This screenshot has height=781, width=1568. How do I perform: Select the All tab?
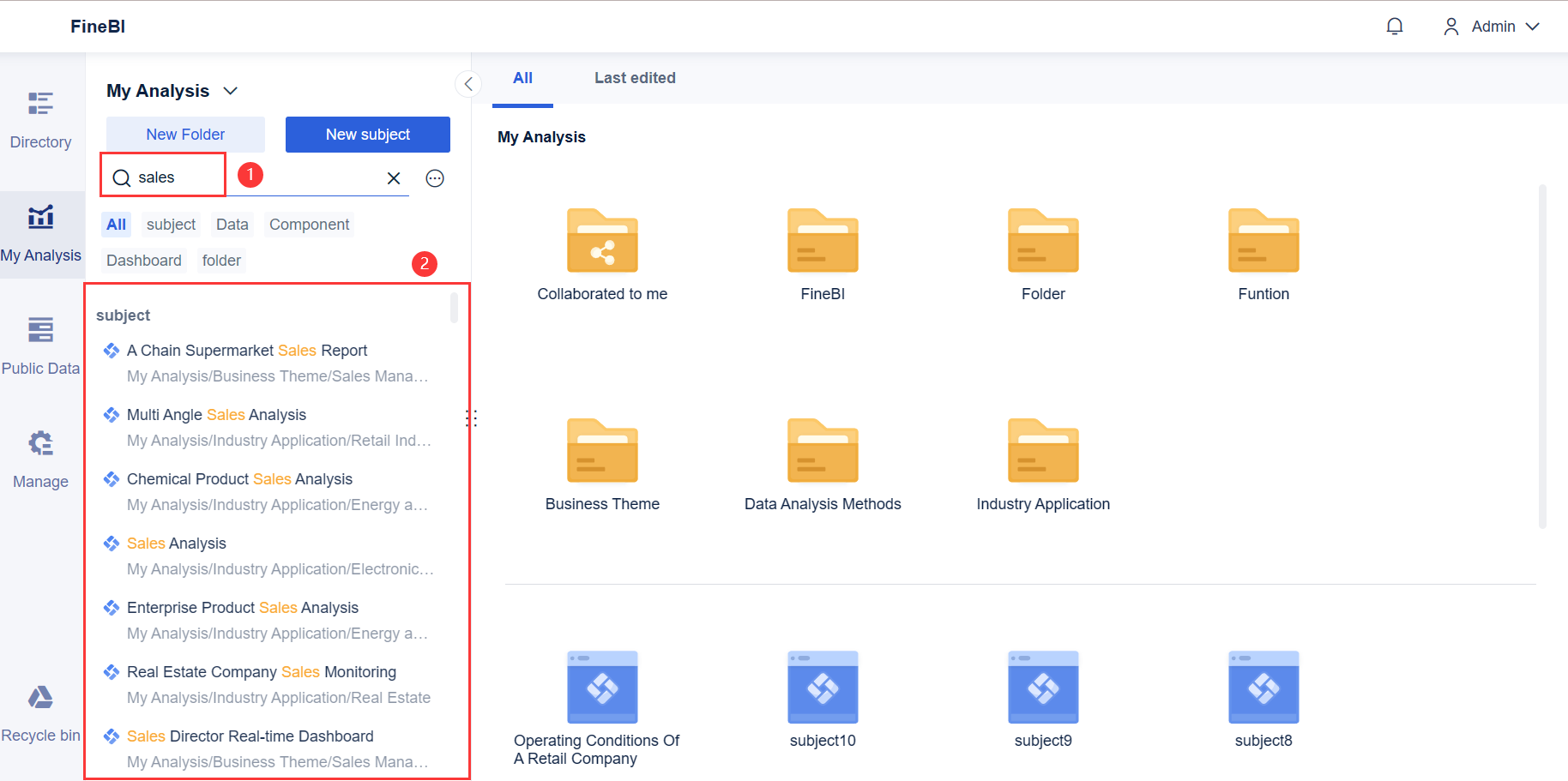click(x=522, y=77)
